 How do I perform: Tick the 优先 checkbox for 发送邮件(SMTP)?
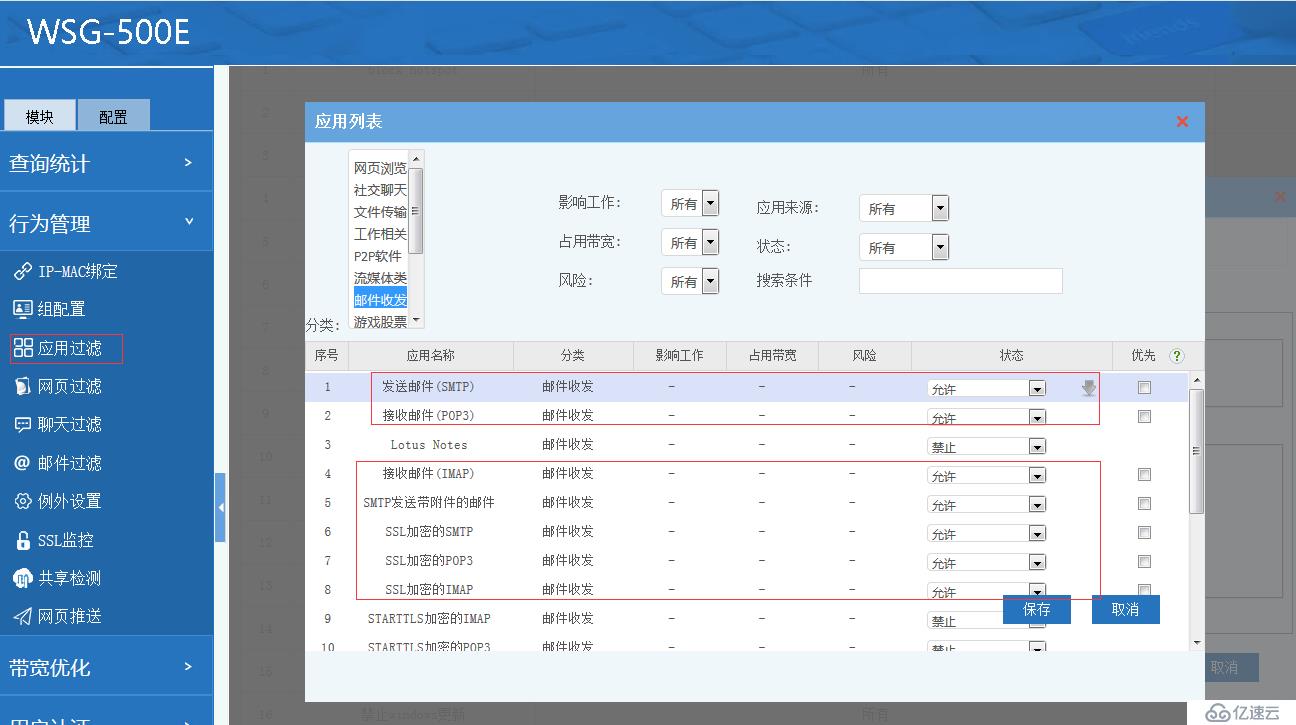[1145, 388]
